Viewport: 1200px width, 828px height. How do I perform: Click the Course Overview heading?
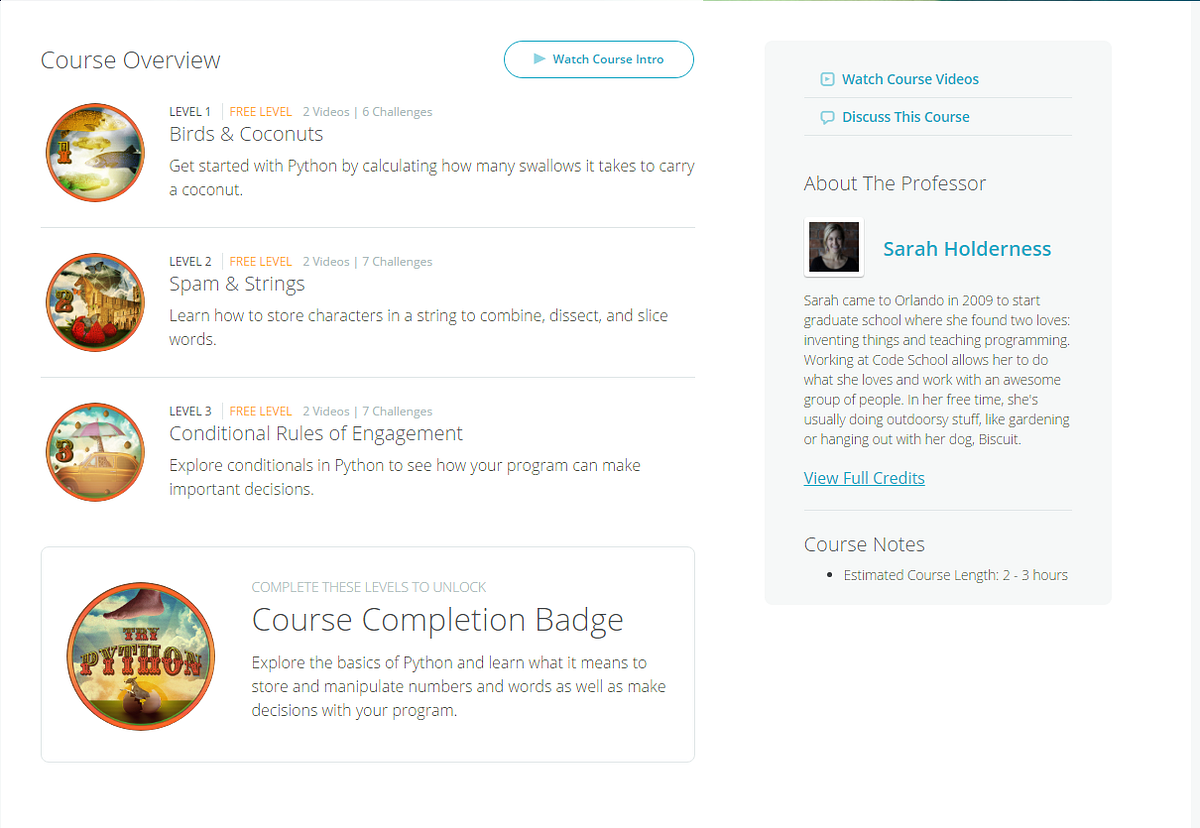coord(130,60)
